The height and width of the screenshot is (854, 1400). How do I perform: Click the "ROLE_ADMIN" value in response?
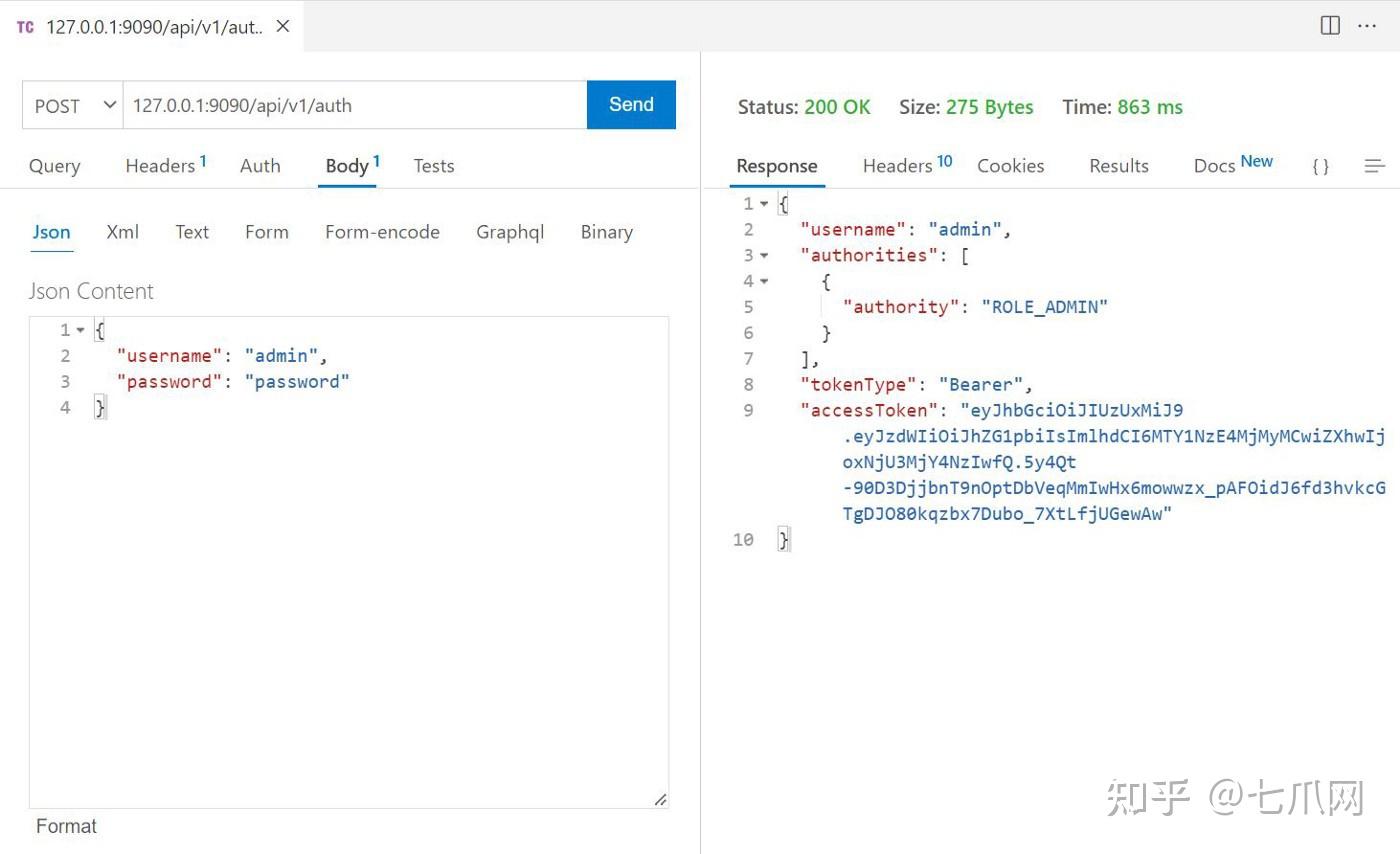click(x=1045, y=307)
